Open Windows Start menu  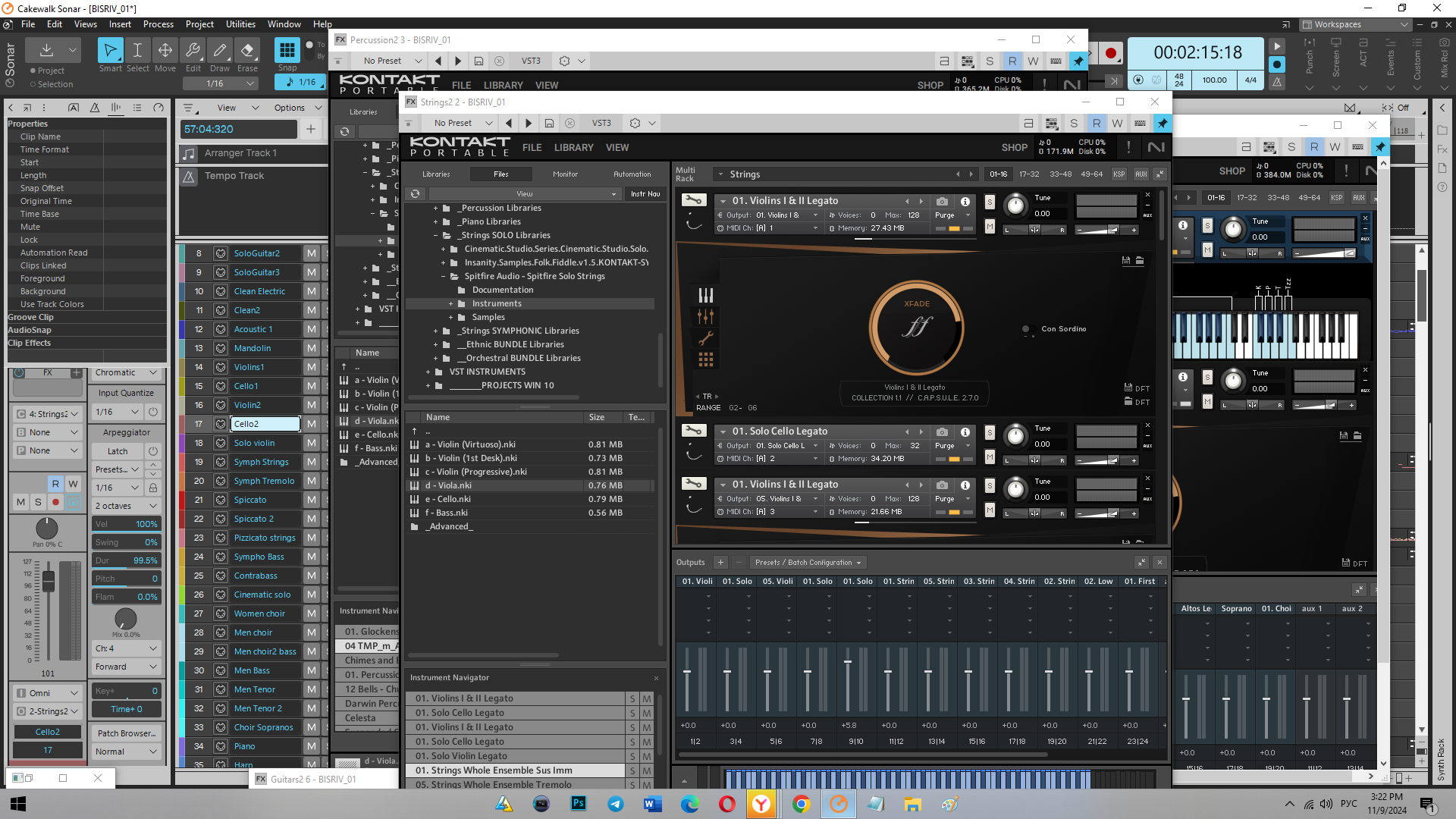pos(18,804)
